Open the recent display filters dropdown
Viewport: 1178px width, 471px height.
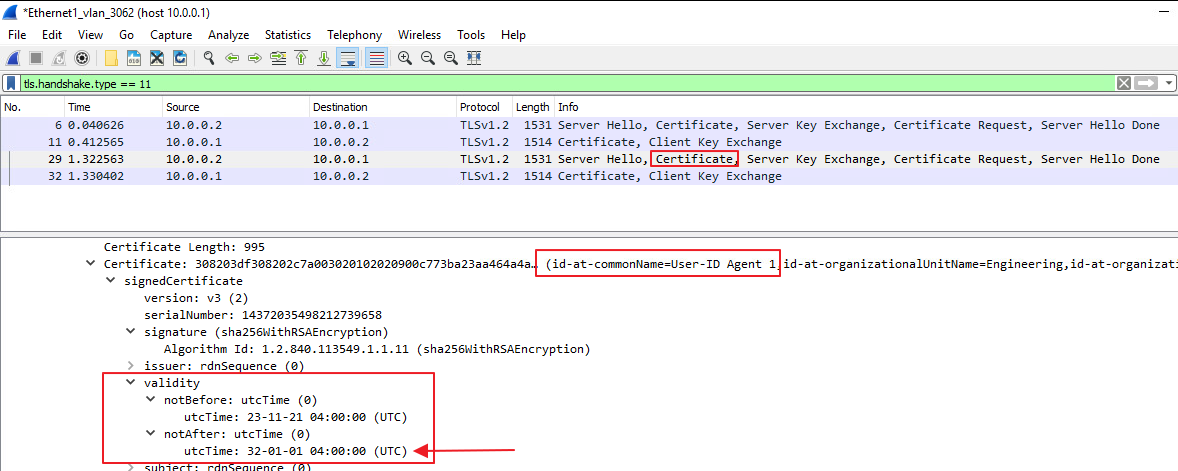(x=1169, y=83)
